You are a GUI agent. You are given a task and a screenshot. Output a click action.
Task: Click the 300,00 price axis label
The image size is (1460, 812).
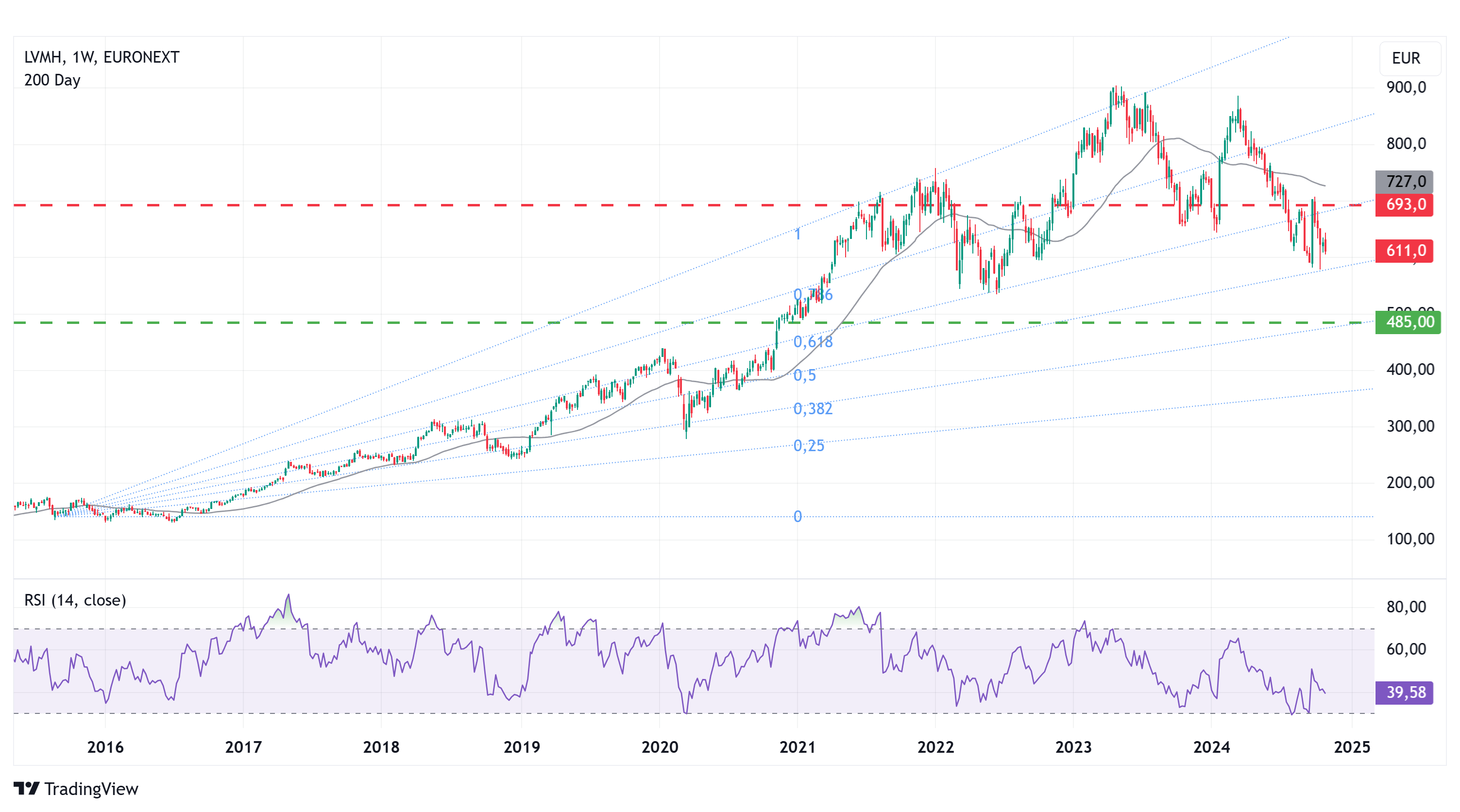pyautogui.click(x=1410, y=426)
